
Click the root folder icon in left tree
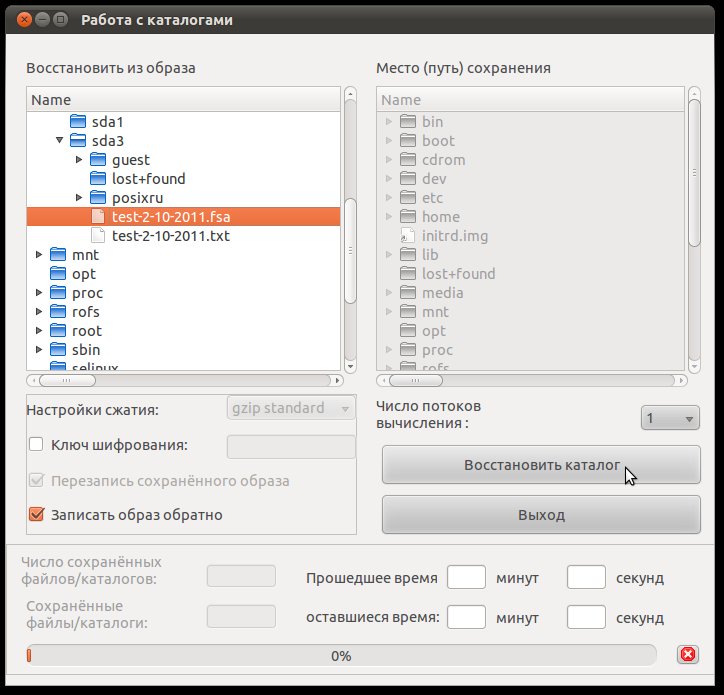click(58, 331)
